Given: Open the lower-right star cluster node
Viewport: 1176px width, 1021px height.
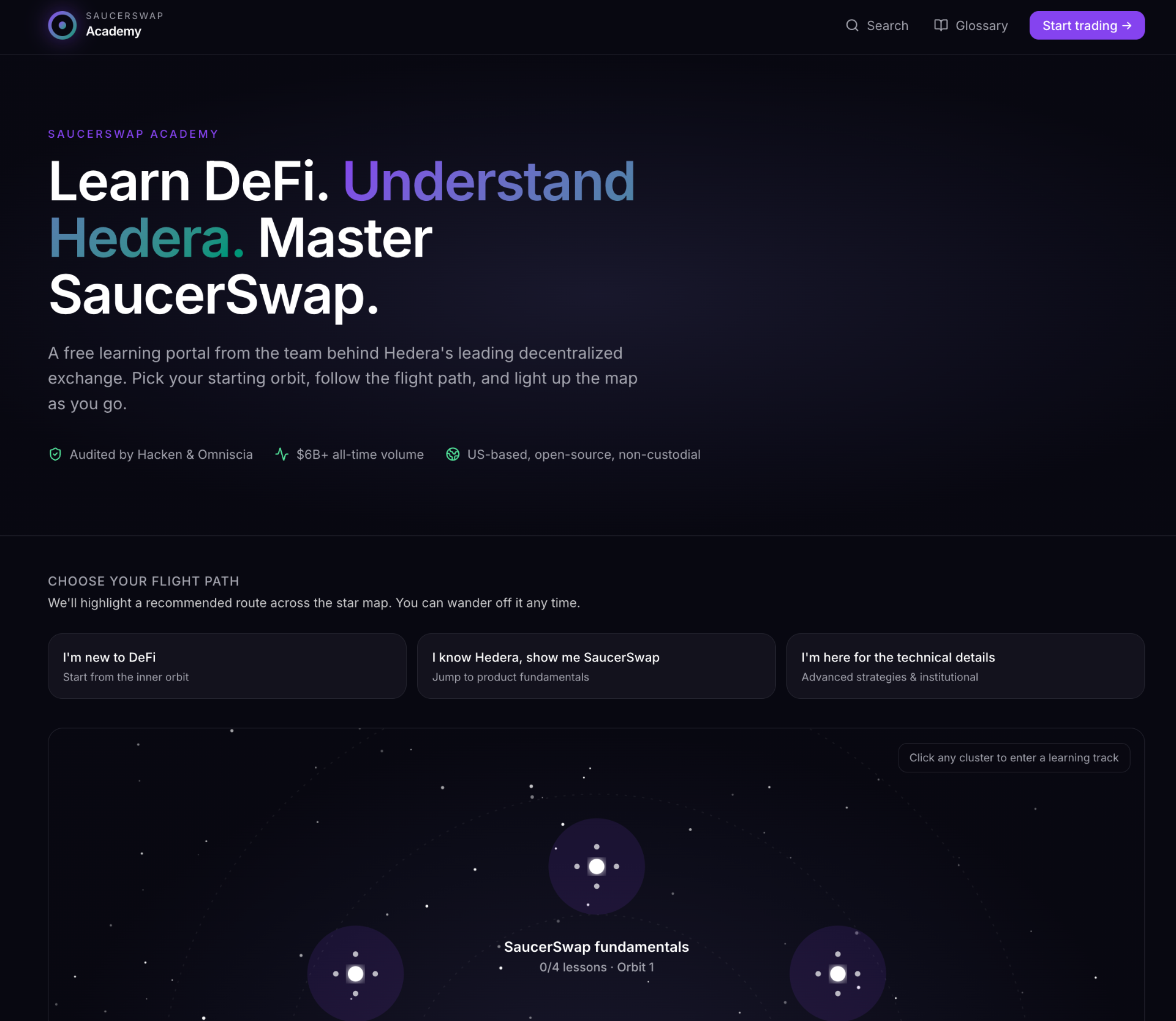Looking at the screenshot, I should tap(838, 973).
